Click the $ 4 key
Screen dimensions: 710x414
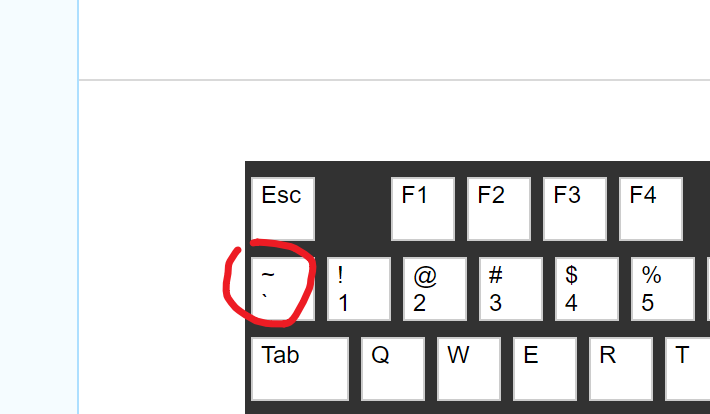[x=587, y=289]
